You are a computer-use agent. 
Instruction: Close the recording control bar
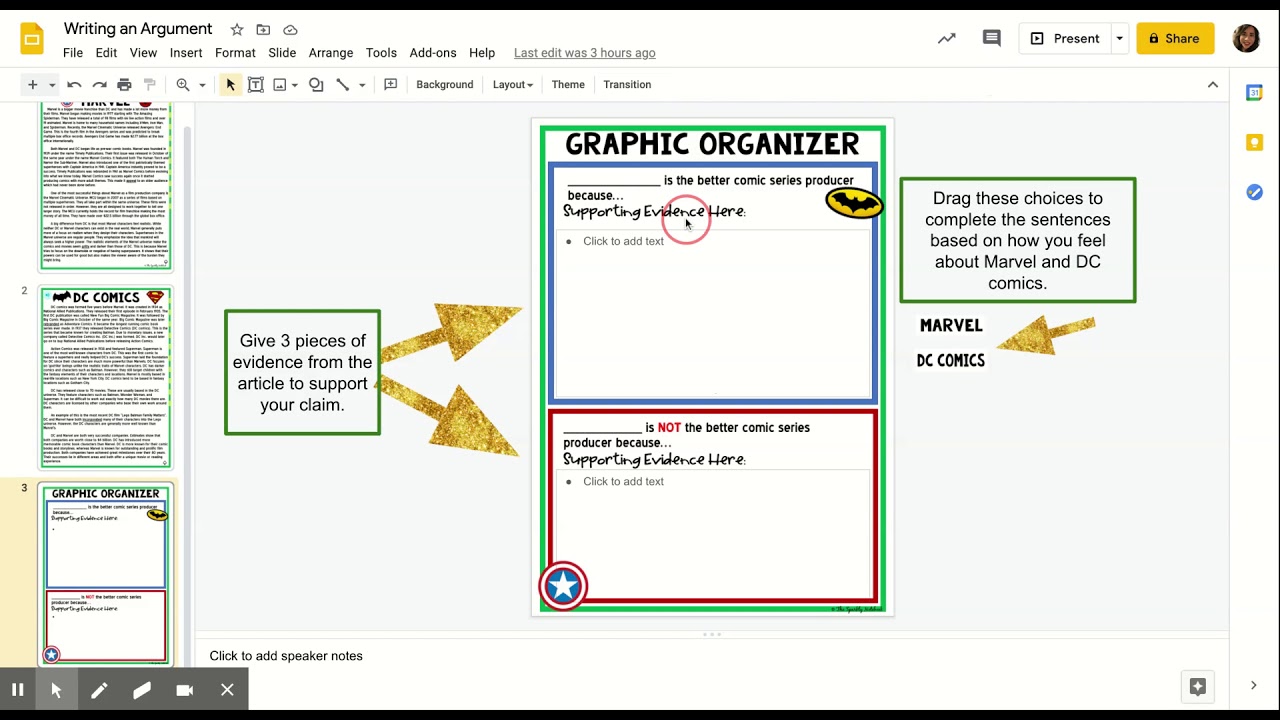pyautogui.click(x=227, y=690)
